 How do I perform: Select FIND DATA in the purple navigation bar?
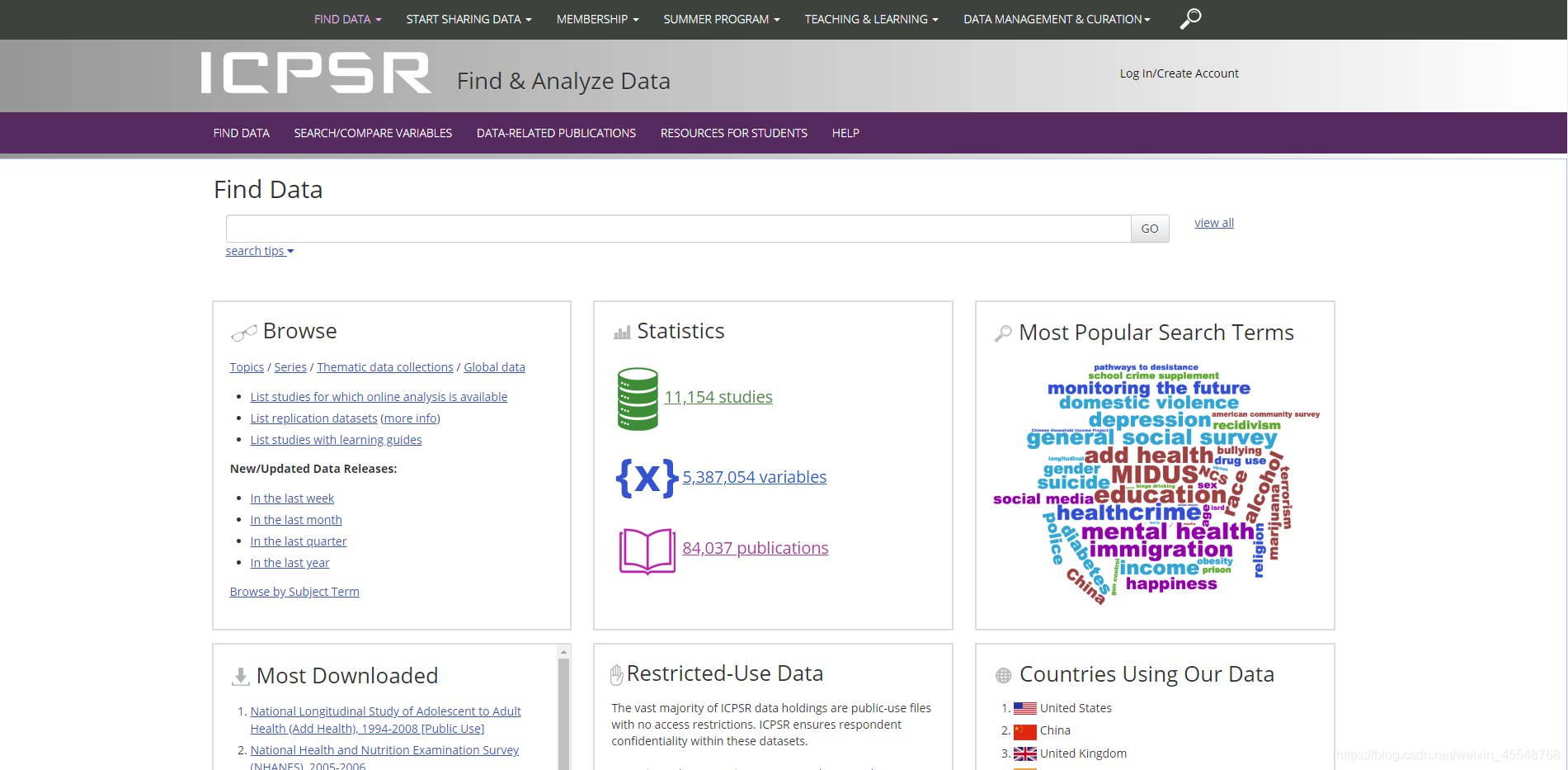242,133
